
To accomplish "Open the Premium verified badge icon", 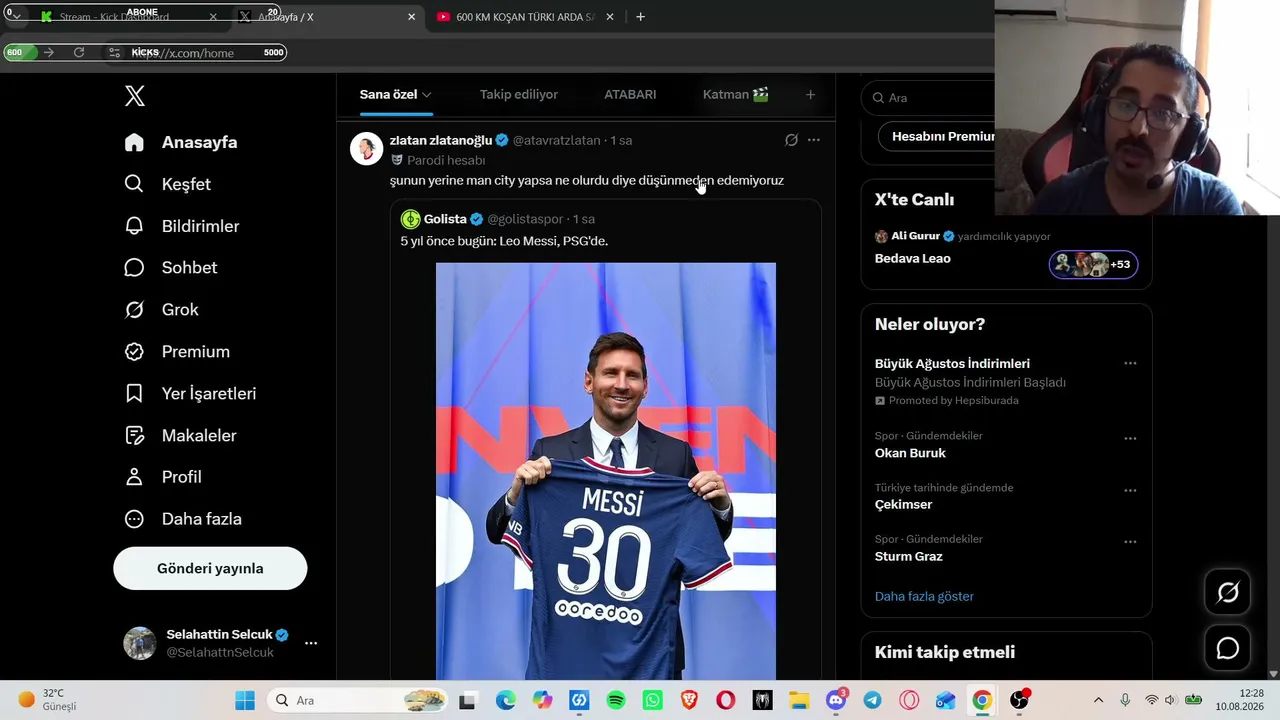I will point(134,352).
